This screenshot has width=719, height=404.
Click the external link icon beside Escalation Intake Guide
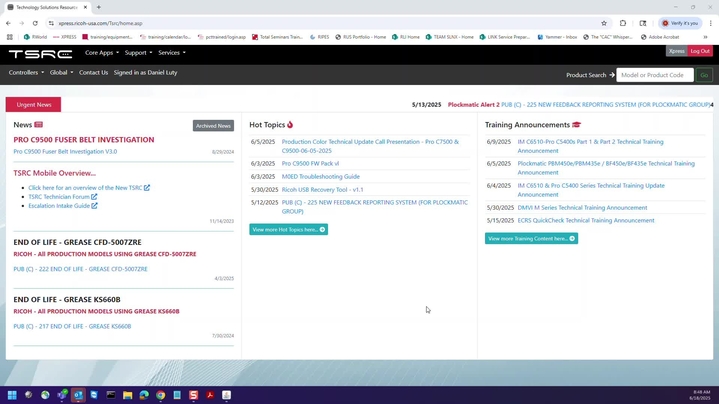pos(94,206)
